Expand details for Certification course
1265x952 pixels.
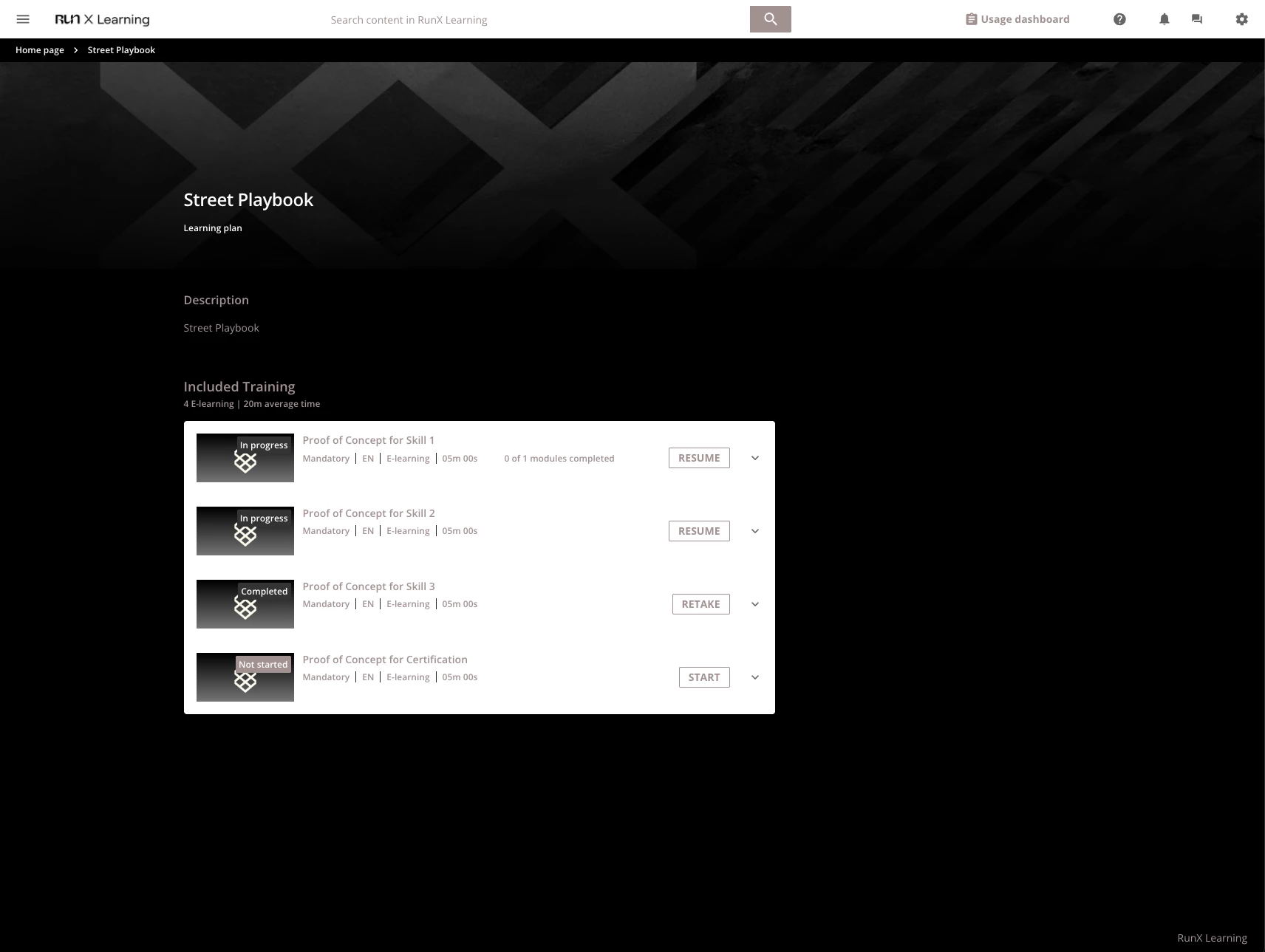(x=755, y=677)
